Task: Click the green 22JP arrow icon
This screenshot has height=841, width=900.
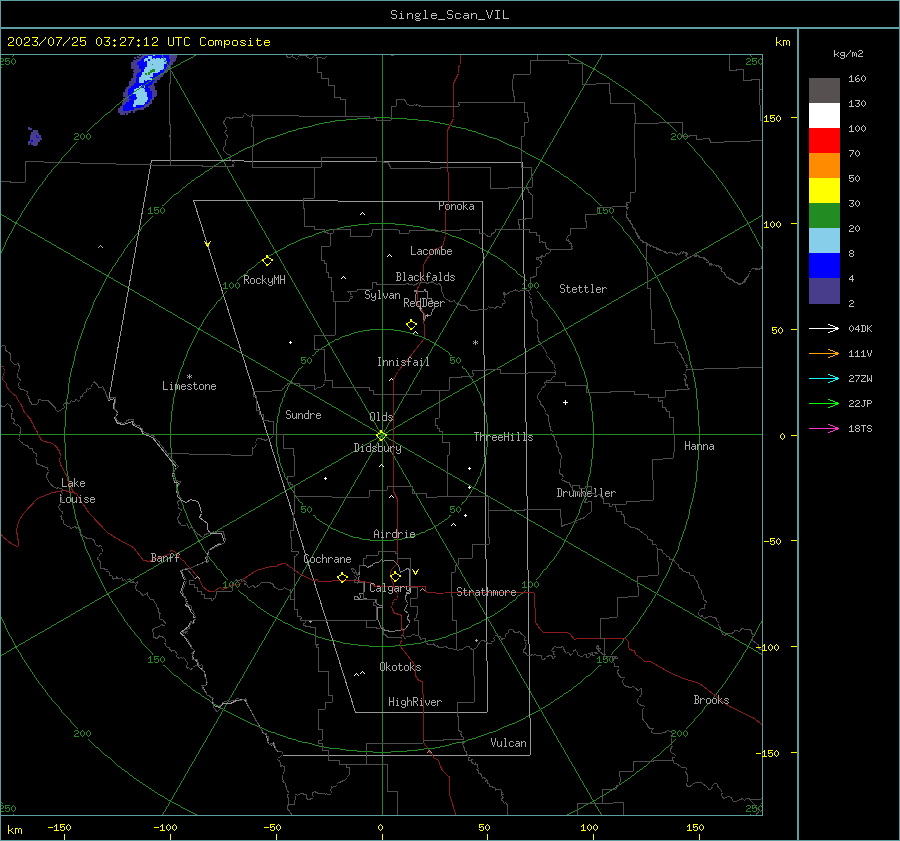Action: pyautogui.click(x=824, y=404)
